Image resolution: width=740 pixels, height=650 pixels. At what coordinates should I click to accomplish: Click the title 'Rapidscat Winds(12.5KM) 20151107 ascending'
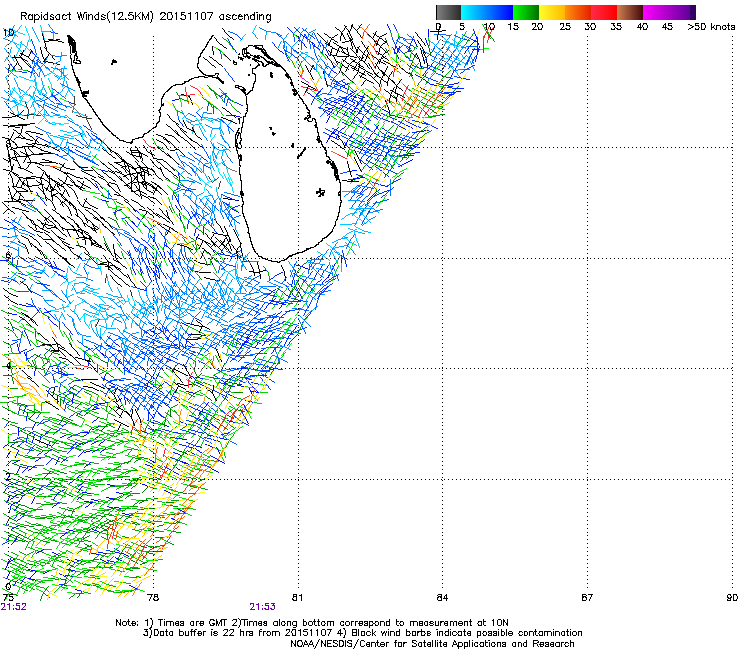[x=146, y=17]
